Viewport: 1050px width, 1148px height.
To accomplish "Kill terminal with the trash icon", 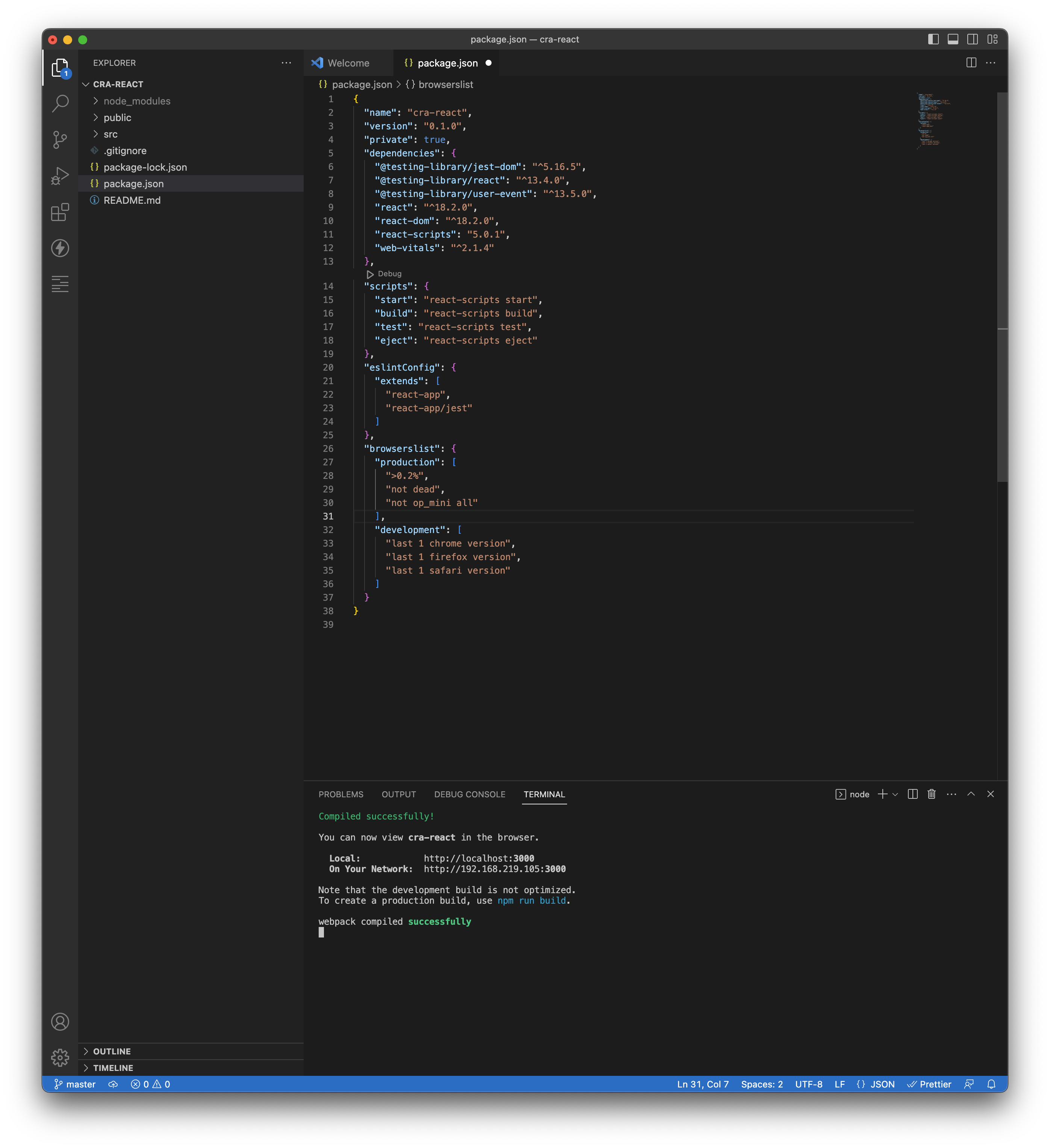I will click(932, 794).
